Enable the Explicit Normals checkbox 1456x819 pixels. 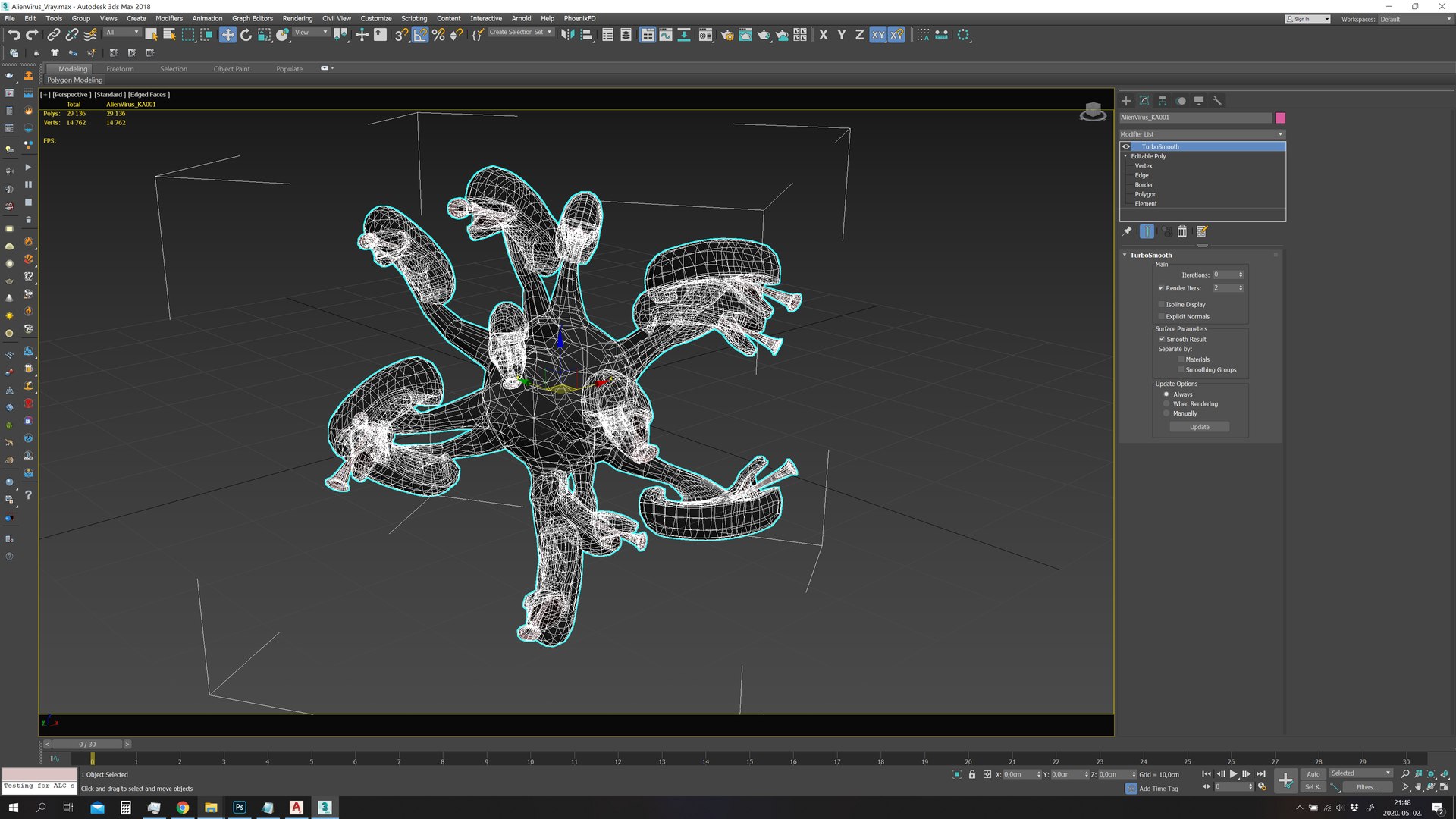click(x=1161, y=316)
